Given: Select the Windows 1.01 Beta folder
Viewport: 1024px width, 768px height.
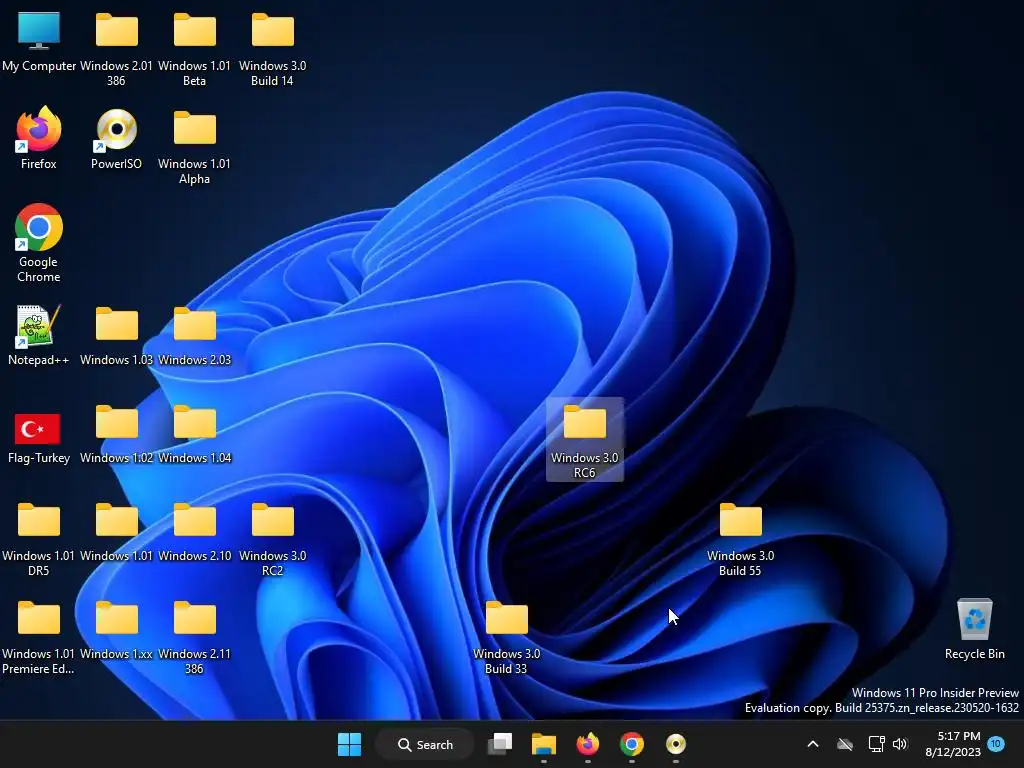Looking at the screenshot, I should (195, 49).
